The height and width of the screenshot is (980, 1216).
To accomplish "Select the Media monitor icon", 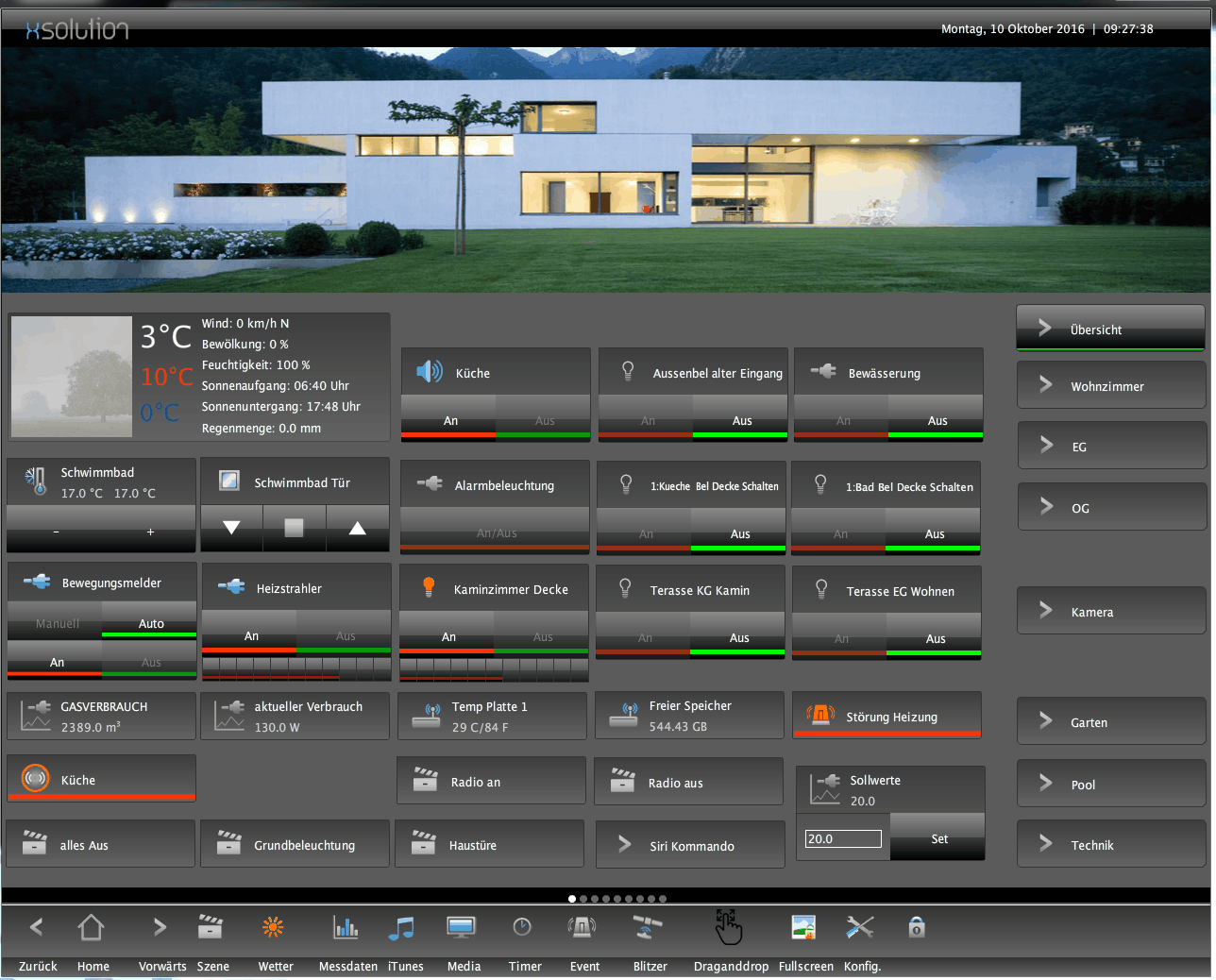I will (461, 928).
